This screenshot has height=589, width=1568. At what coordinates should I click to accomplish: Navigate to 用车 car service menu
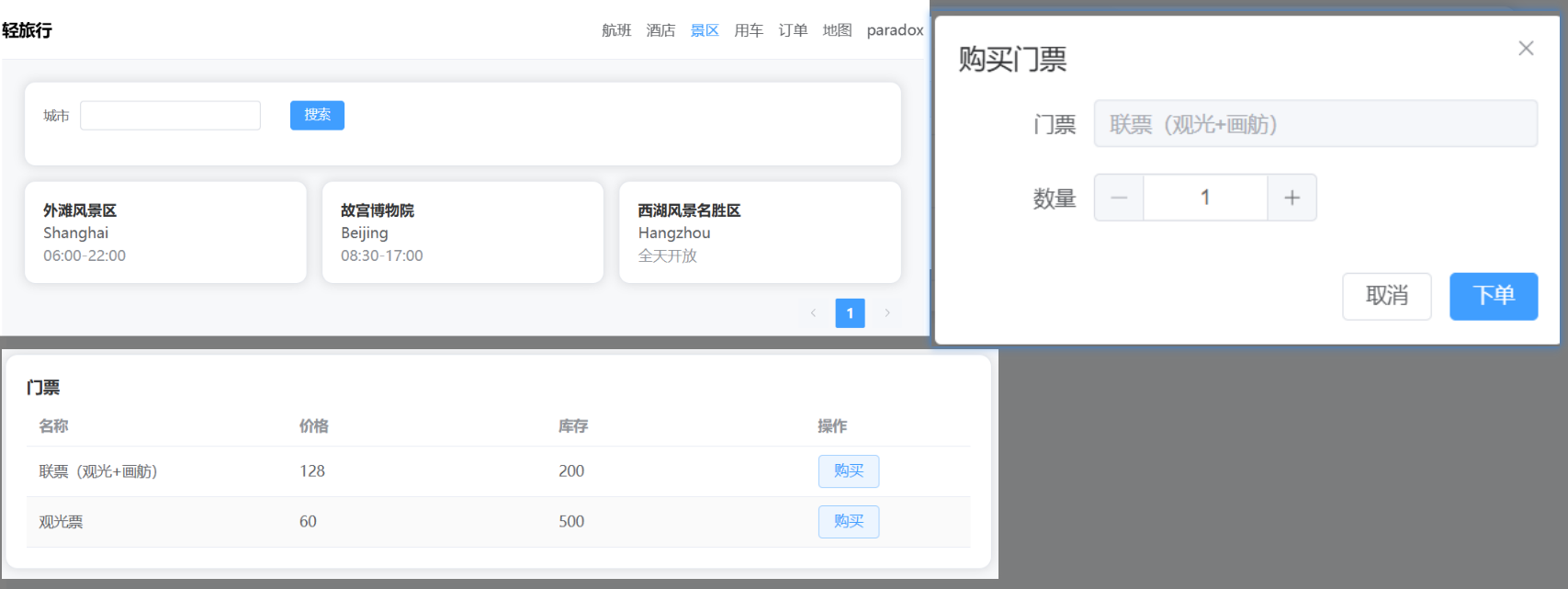749,30
